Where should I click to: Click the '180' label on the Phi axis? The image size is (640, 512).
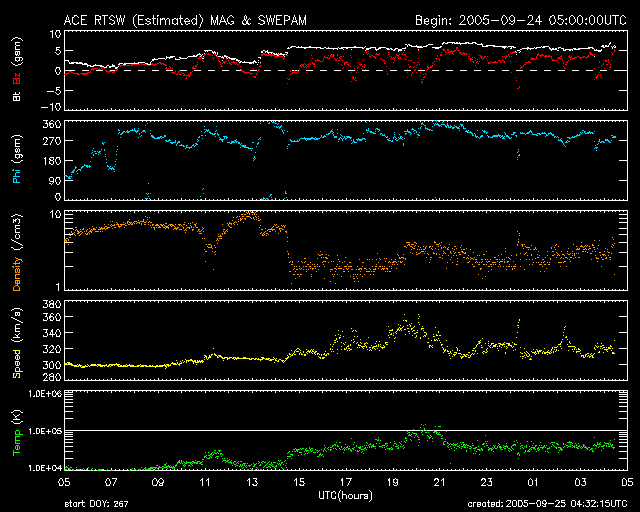click(52, 161)
